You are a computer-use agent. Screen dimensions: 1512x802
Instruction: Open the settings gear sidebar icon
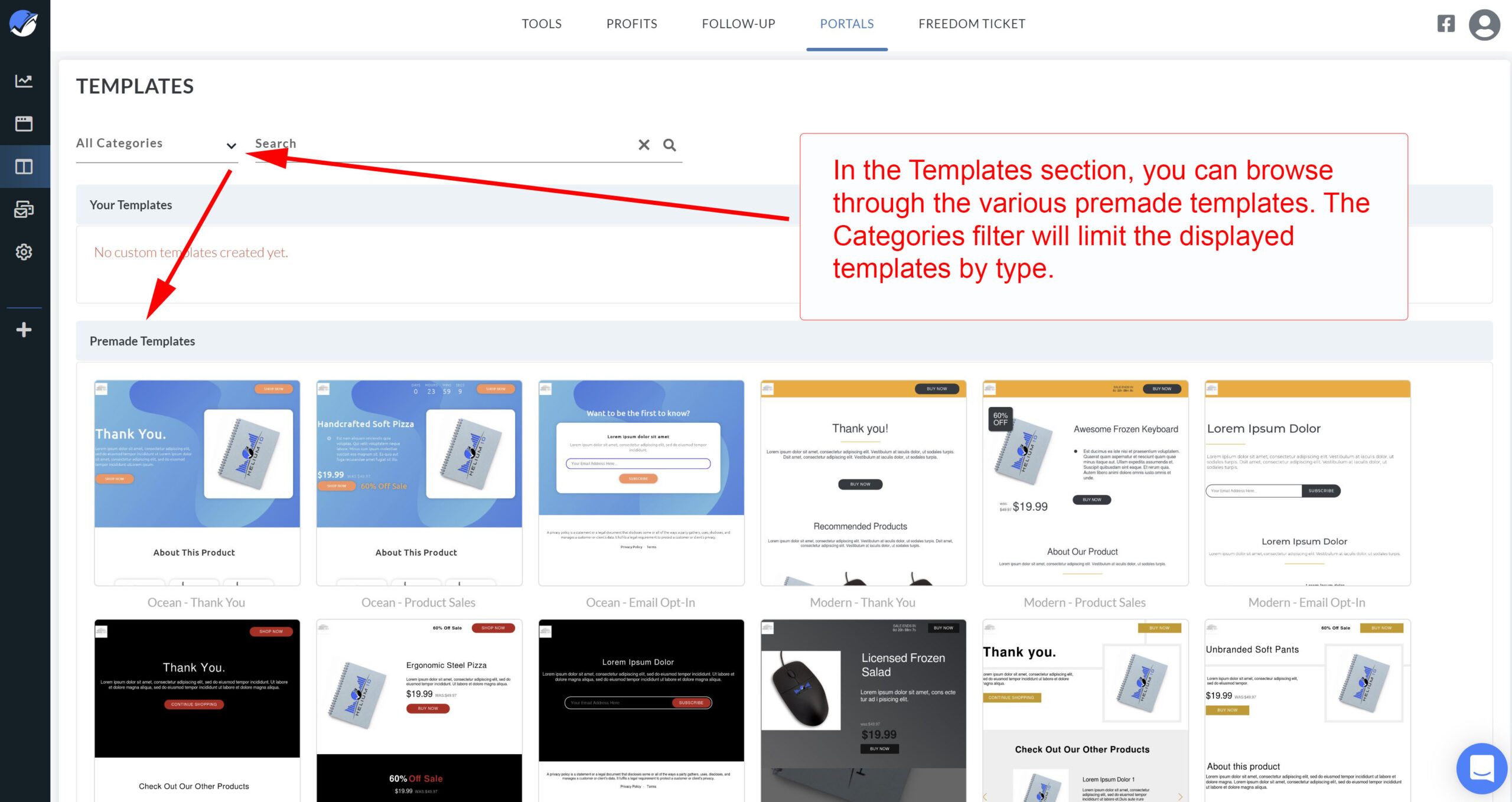pyautogui.click(x=24, y=252)
